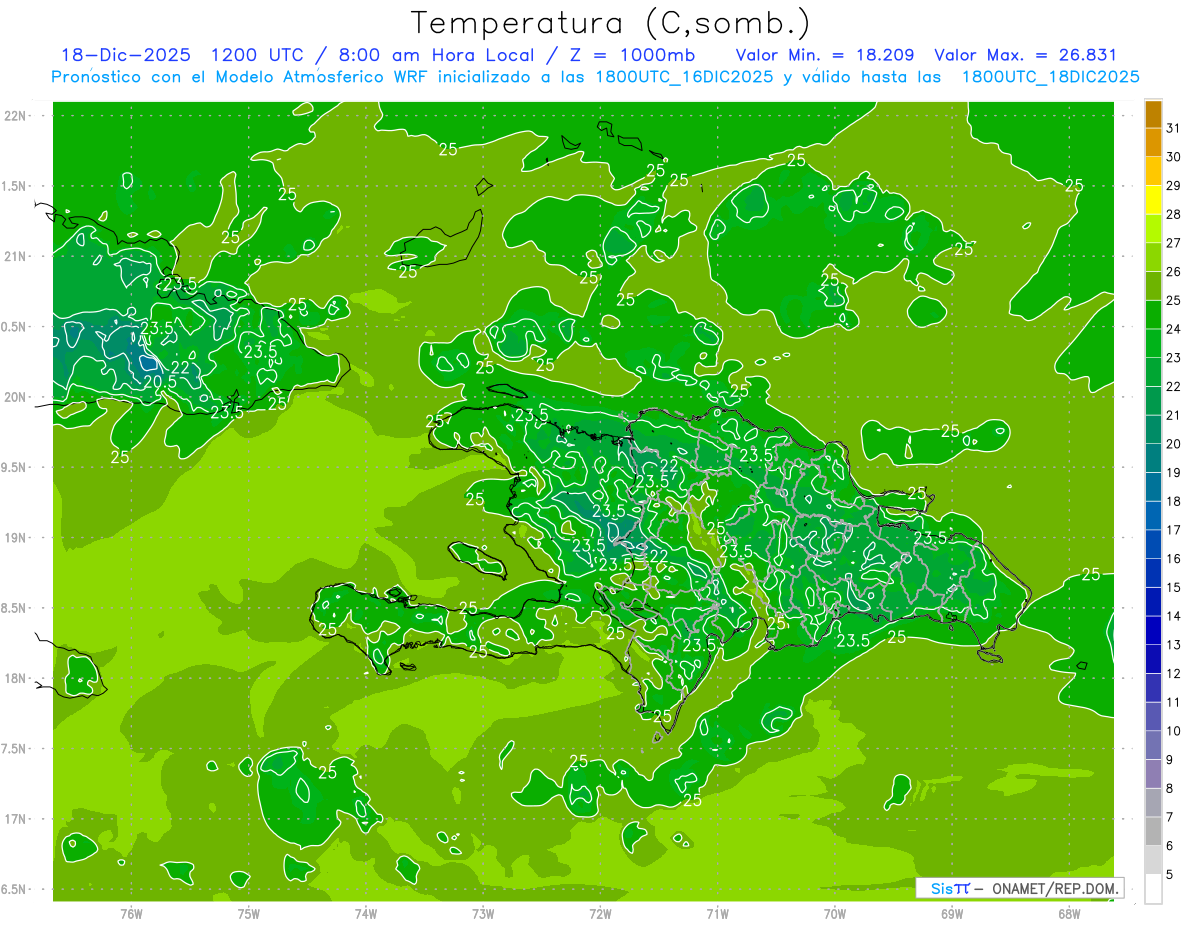This screenshot has height=927, width=1200.
Task: Click the "Valor Max. = 26.831" readout
Action: click(x=1025, y=55)
